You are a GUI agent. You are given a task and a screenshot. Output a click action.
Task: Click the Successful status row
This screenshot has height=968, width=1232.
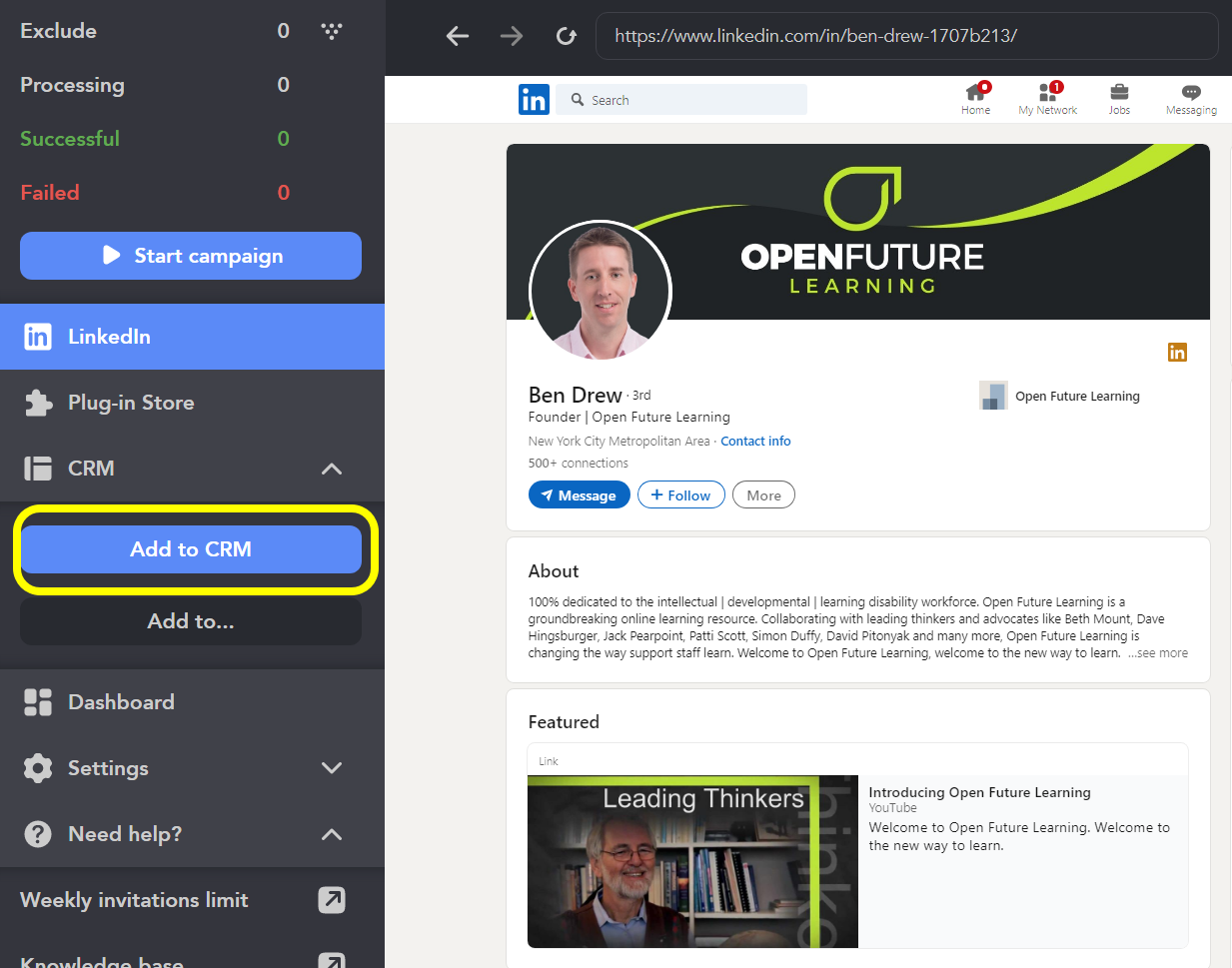pos(155,139)
